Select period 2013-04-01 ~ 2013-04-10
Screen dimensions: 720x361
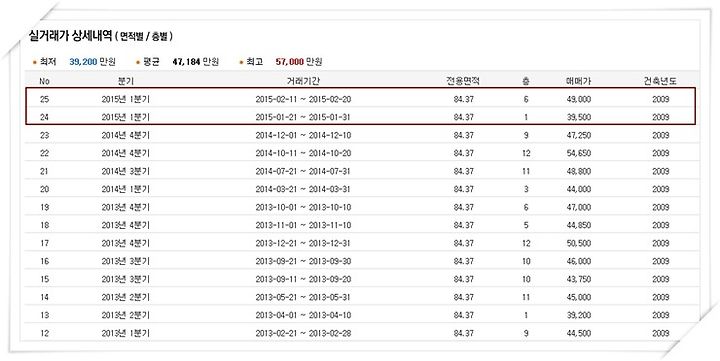point(303,315)
